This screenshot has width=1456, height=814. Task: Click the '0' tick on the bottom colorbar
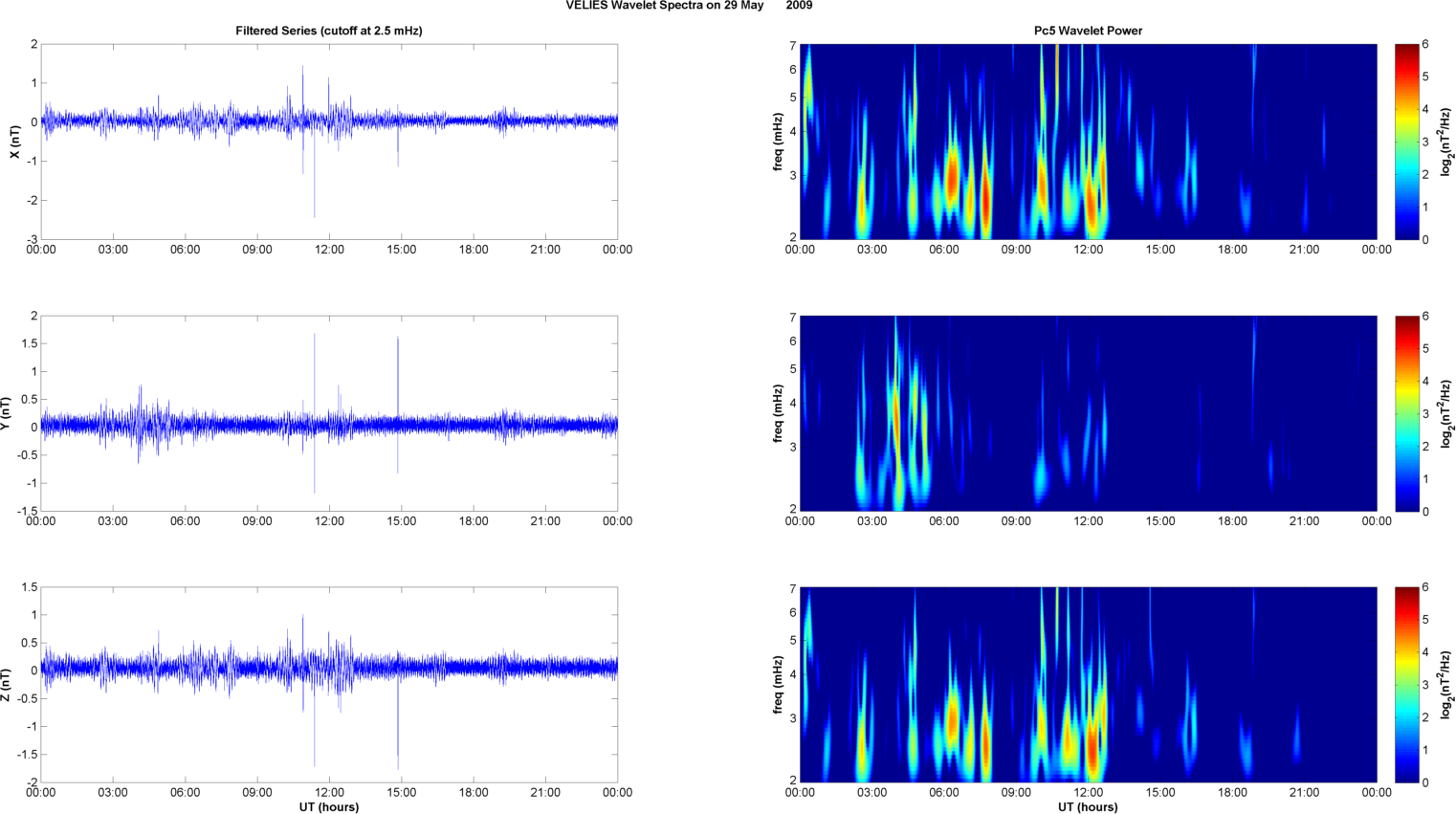tap(1425, 782)
